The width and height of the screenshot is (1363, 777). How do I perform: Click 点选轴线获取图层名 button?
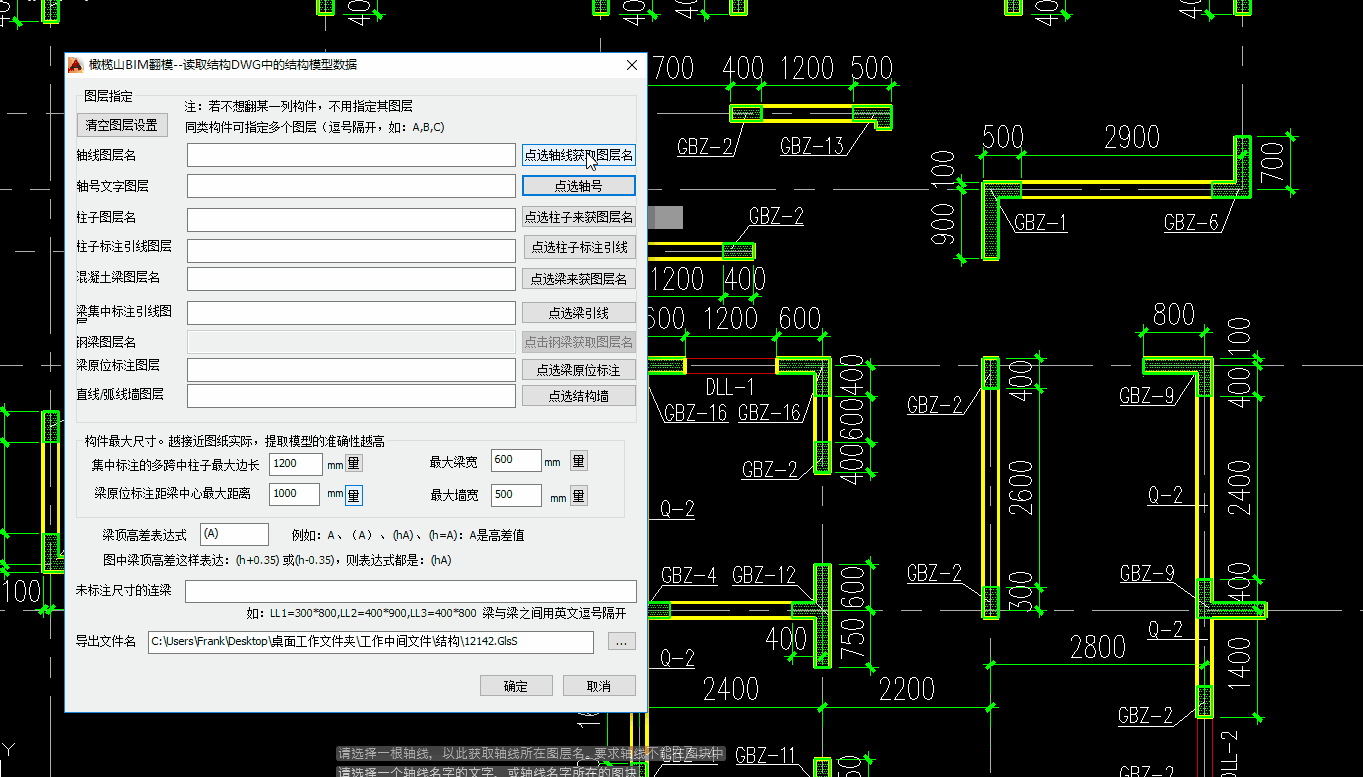point(578,155)
